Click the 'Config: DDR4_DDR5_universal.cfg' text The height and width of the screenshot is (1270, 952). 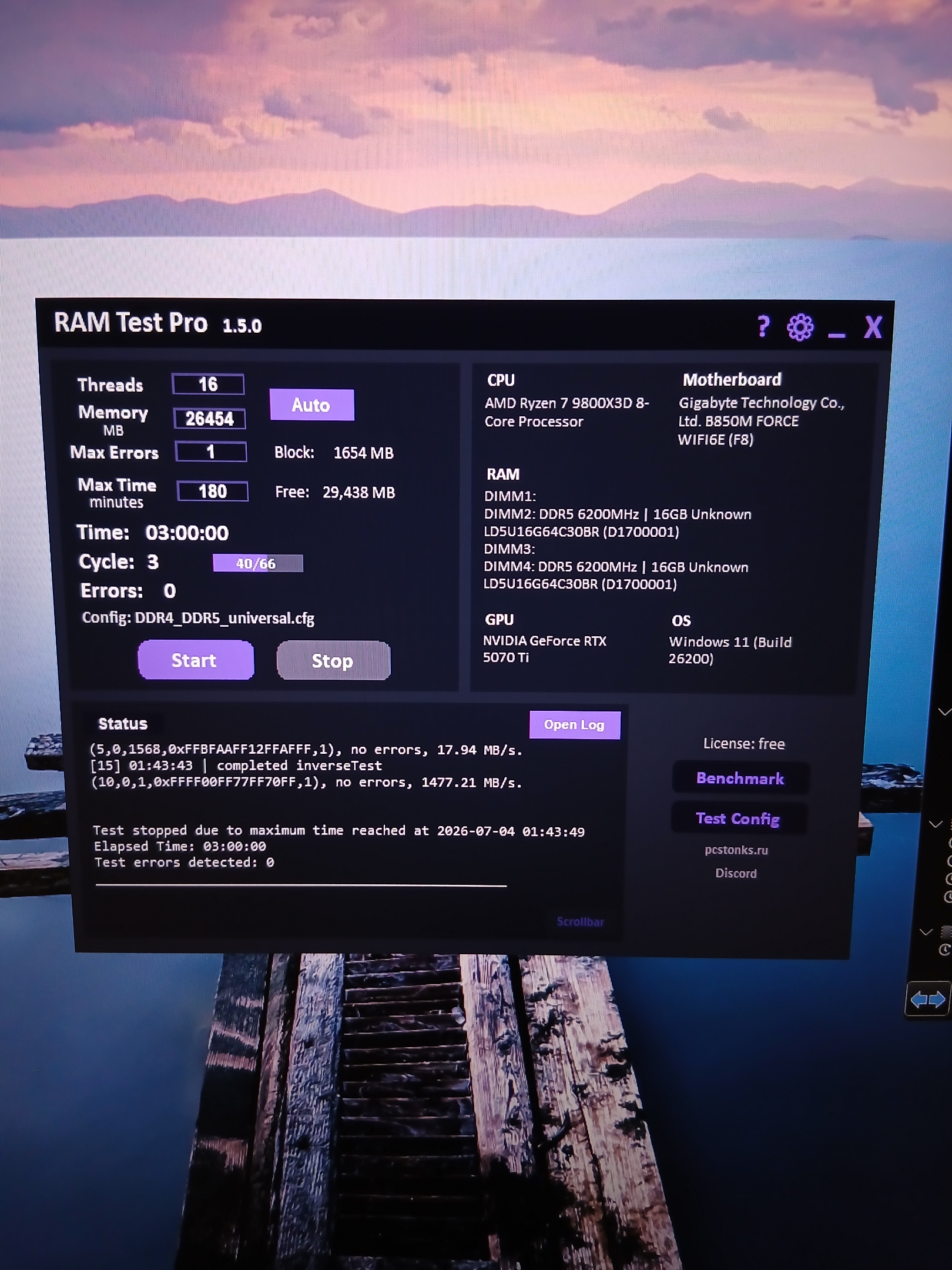[x=198, y=618]
